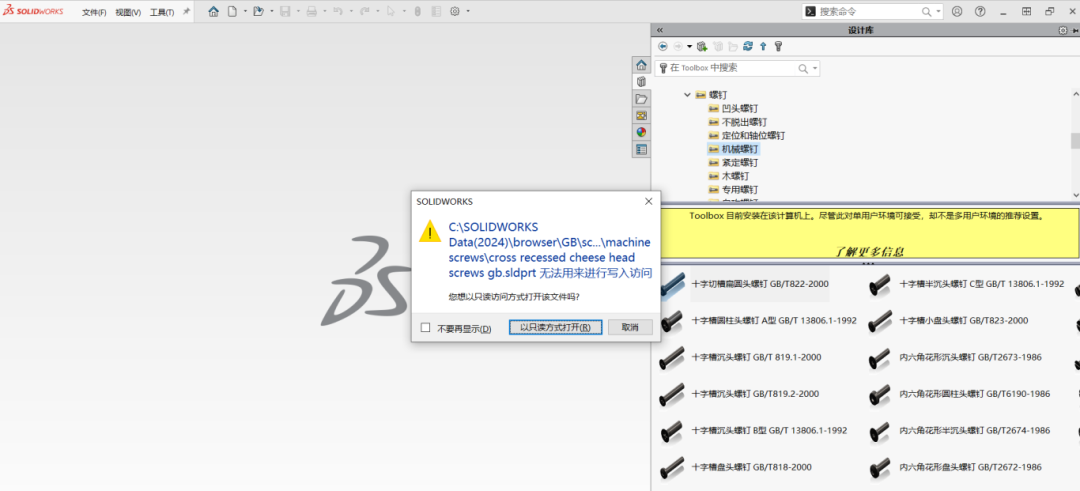The width and height of the screenshot is (1080, 491).
Task: Click Add to Library icon
Action: (702, 46)
